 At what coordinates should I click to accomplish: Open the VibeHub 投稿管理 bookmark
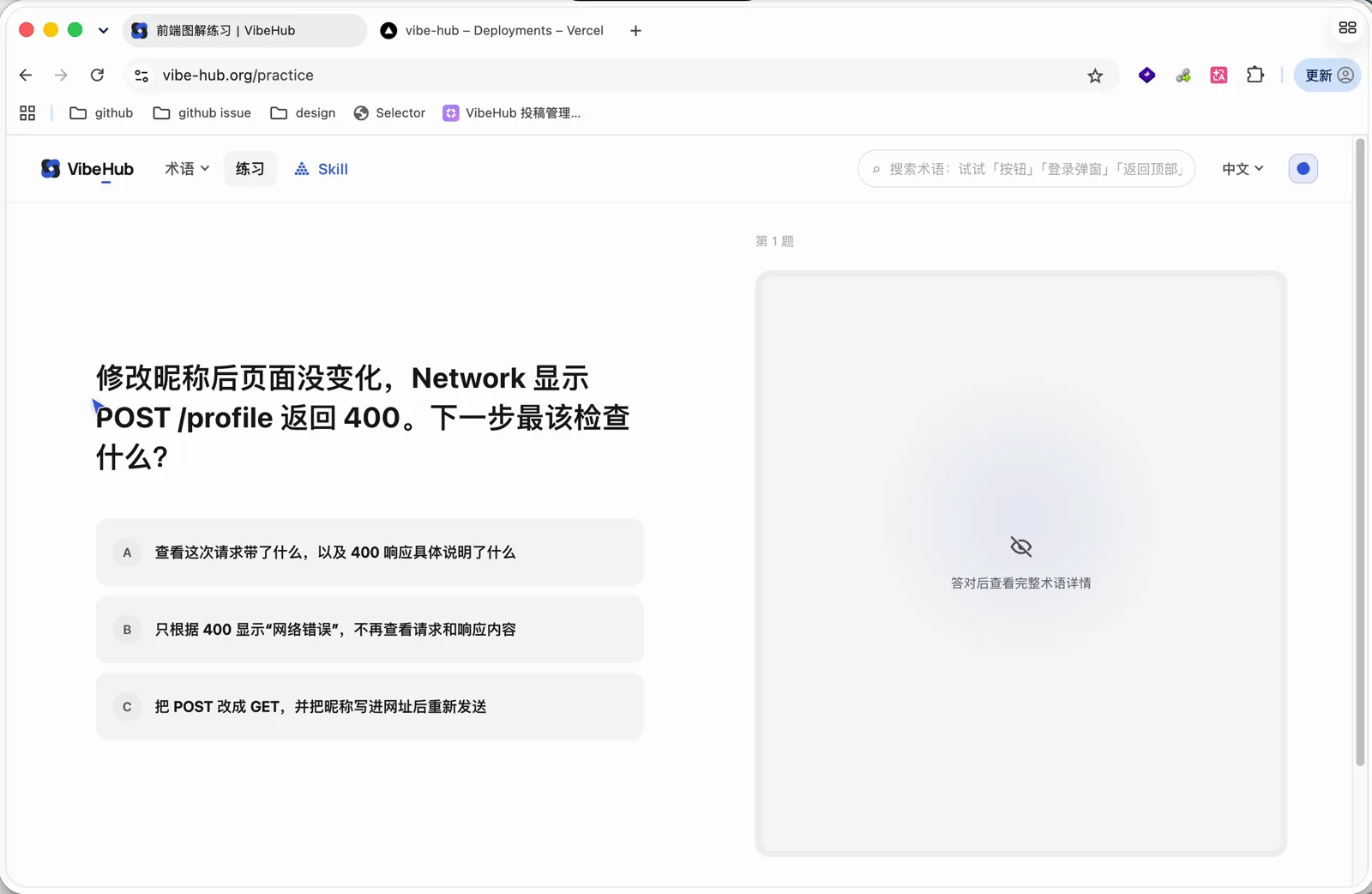pyautogui.click(x=512, y=113)
